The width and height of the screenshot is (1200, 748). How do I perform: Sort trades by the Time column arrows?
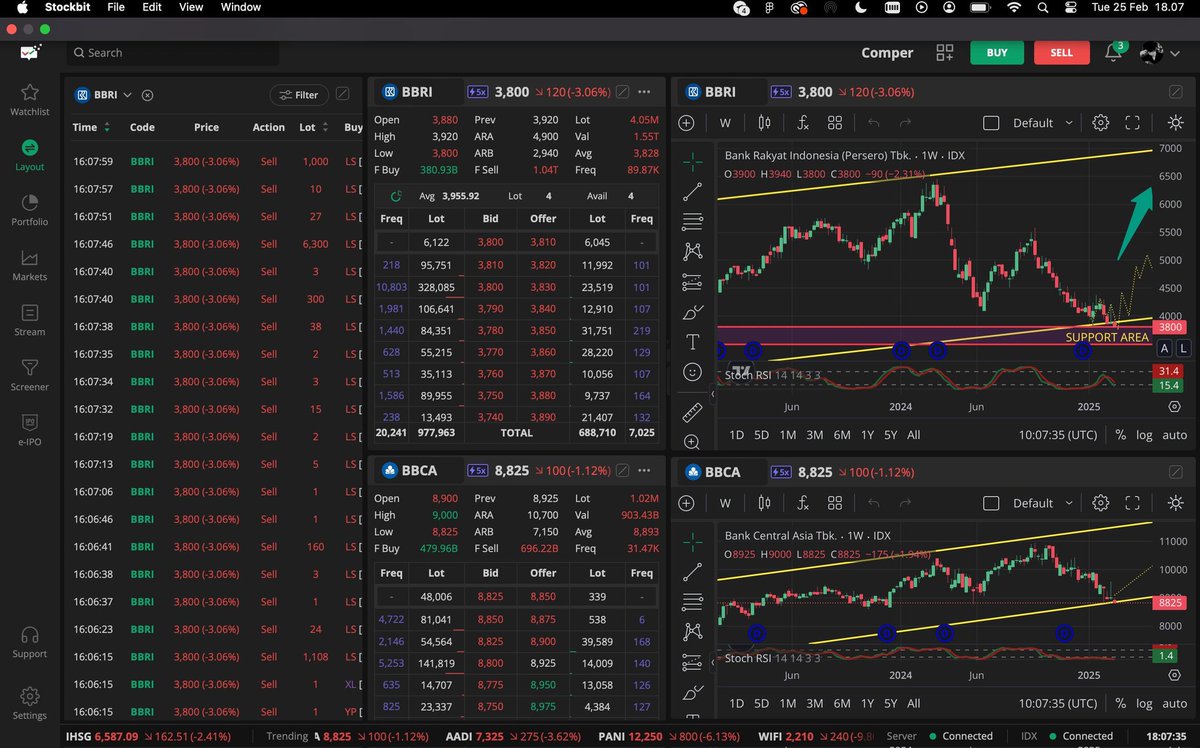click(107, 127)
